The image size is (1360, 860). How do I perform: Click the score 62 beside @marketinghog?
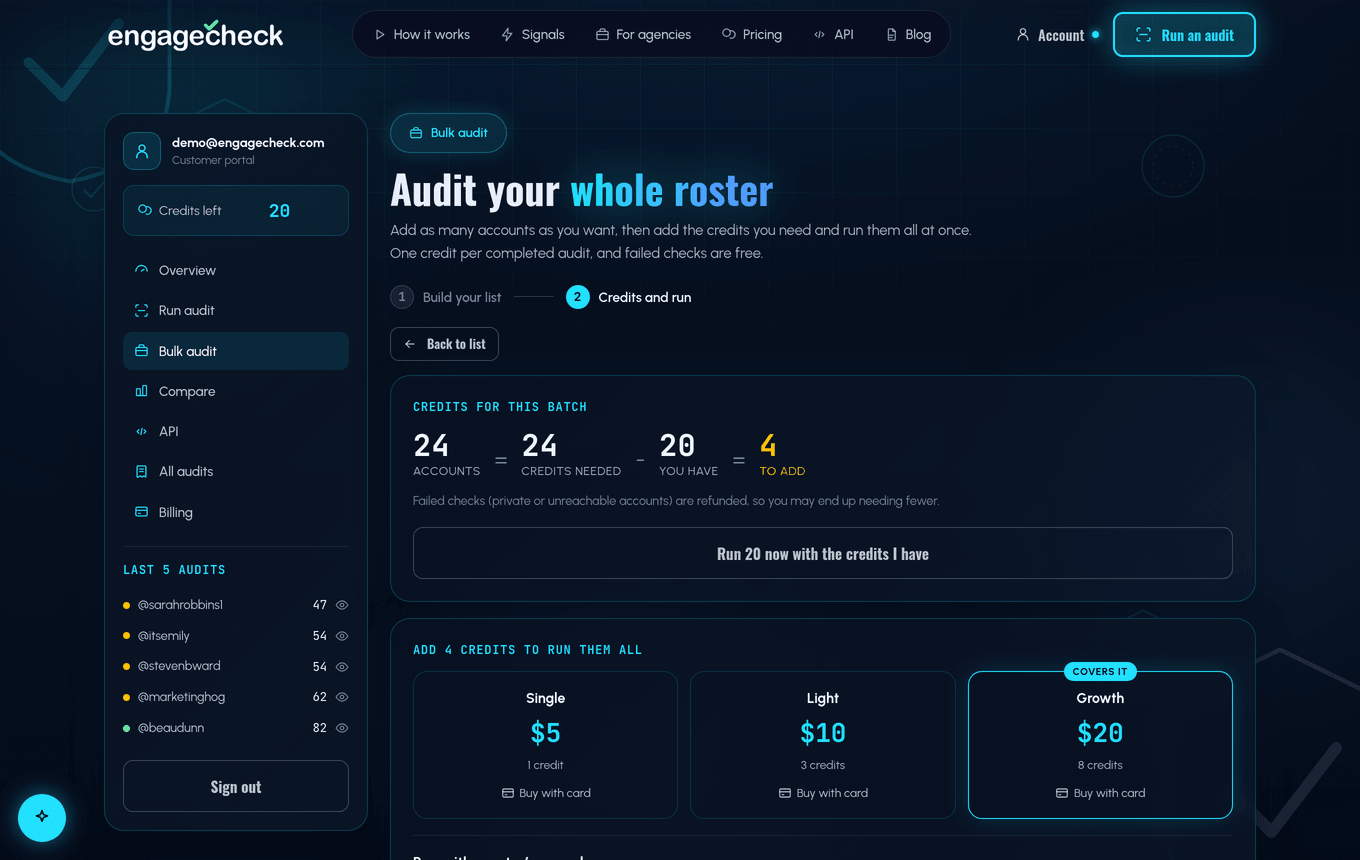[x=320, y=697]
